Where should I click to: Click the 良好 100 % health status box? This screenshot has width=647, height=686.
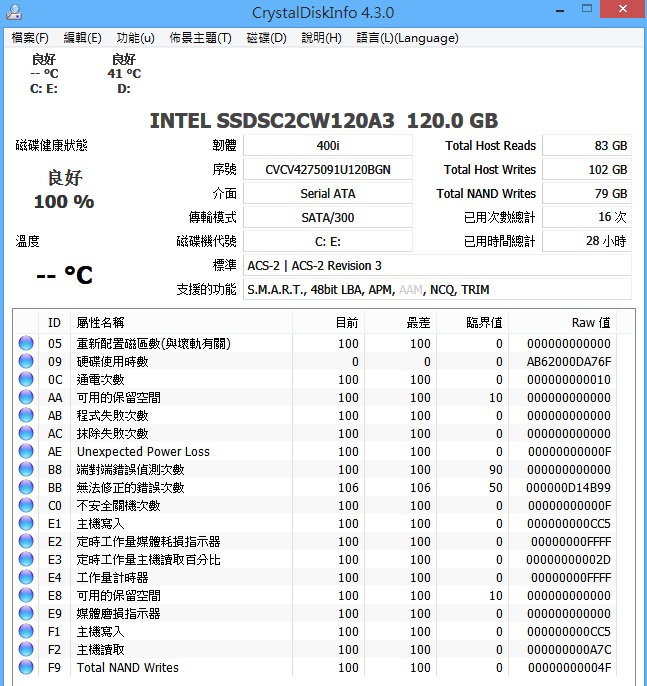coord(64,190)
